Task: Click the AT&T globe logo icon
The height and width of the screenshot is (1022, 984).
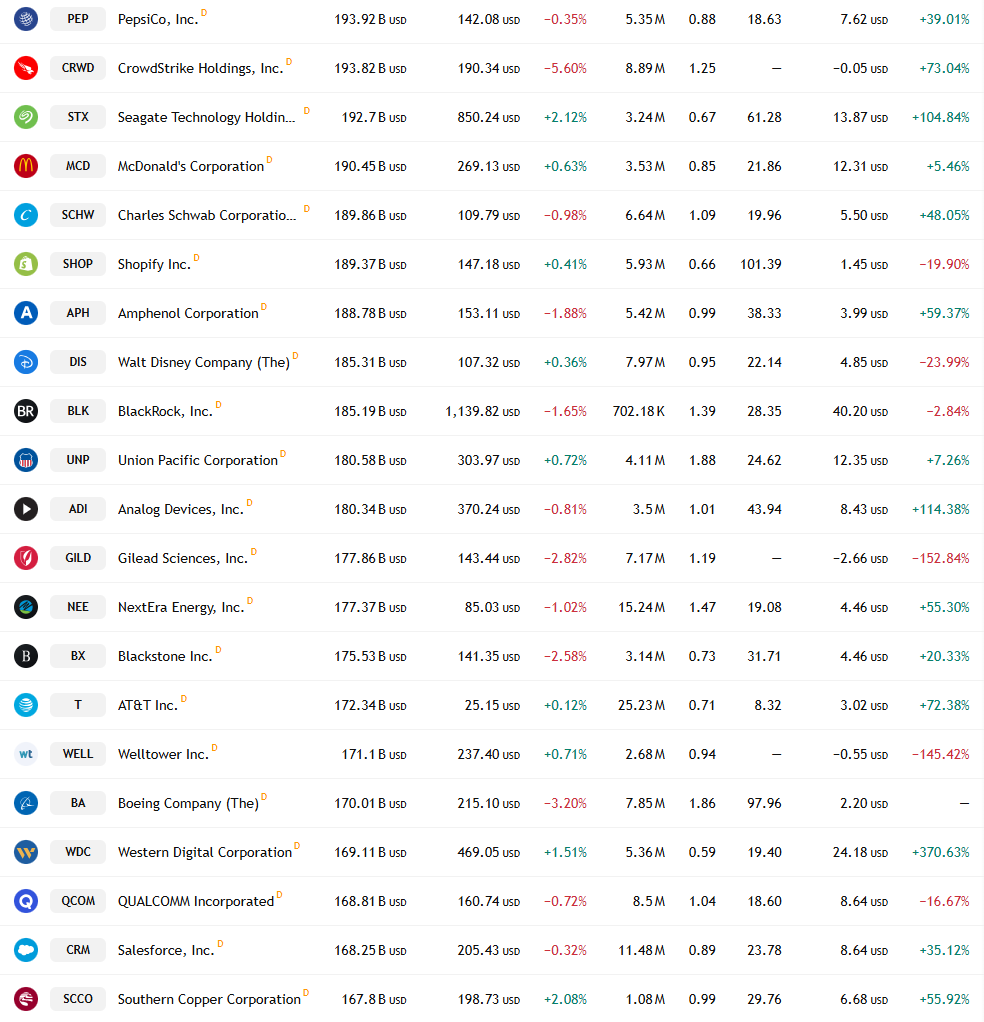Action: [26, 705]
